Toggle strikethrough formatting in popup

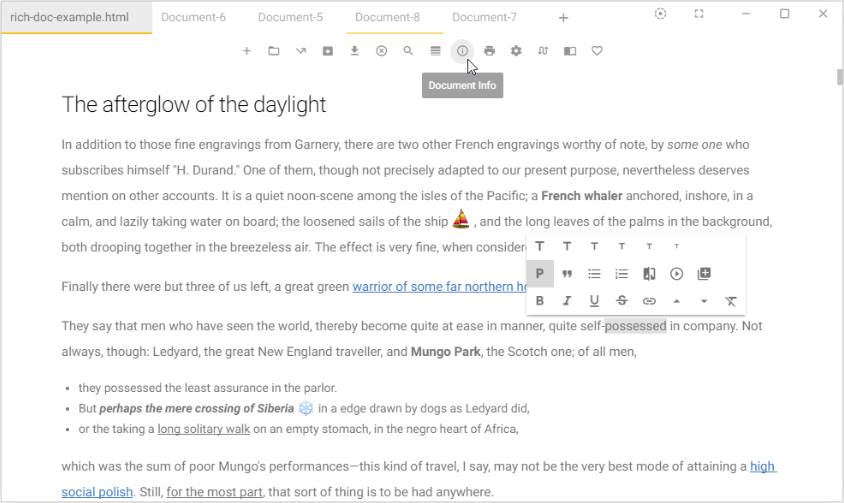[x=622, y=301]
